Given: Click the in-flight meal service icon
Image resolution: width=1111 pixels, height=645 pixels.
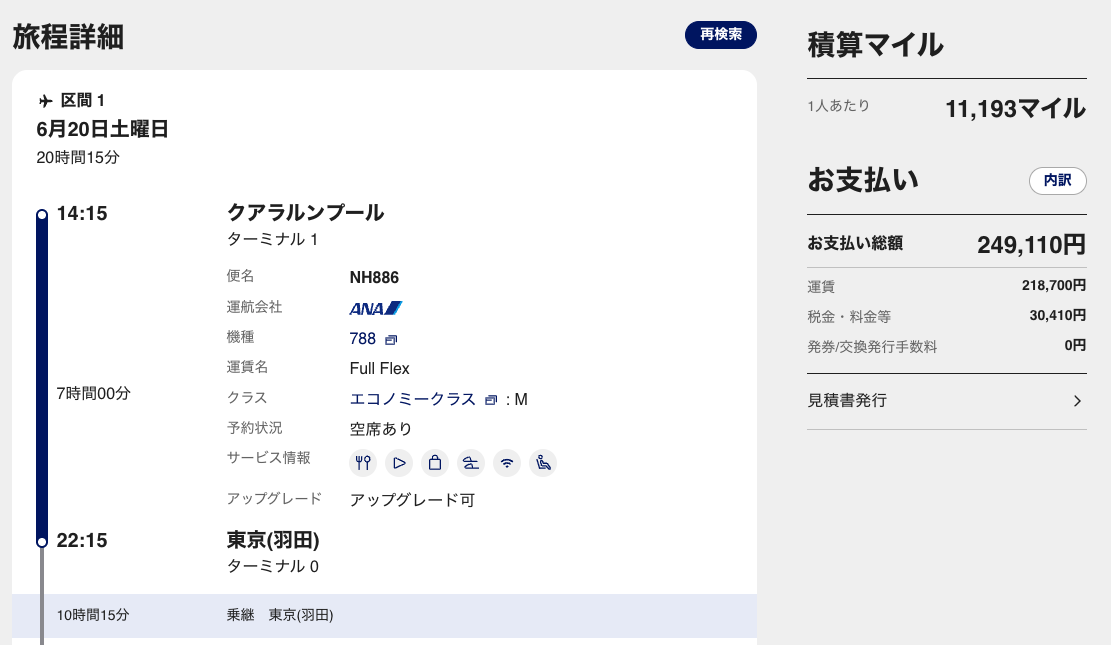Looking at the screenshot, I should (x=363, y=463).
